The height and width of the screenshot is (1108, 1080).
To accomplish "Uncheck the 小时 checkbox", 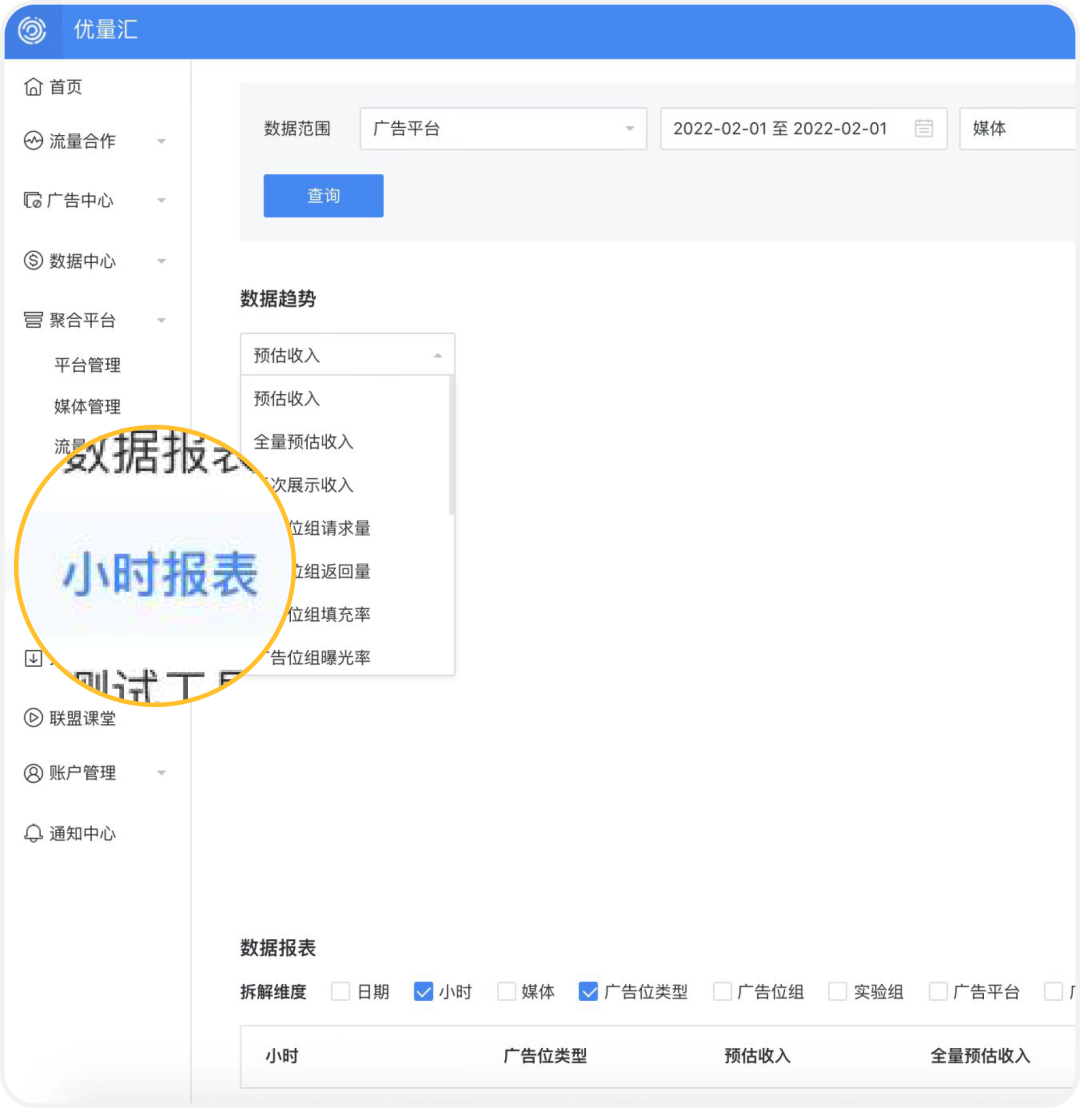I will 424,991.
